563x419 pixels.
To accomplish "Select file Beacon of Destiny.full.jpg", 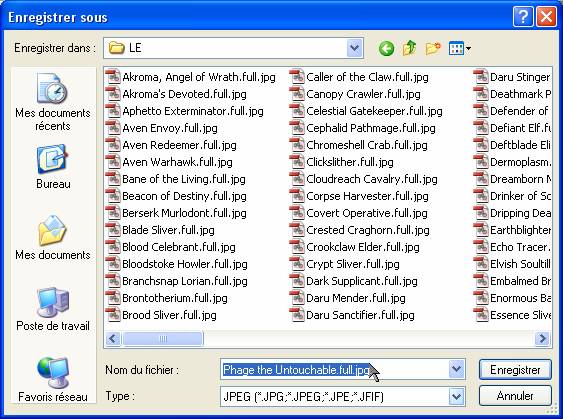I will [x=176, y=196].
